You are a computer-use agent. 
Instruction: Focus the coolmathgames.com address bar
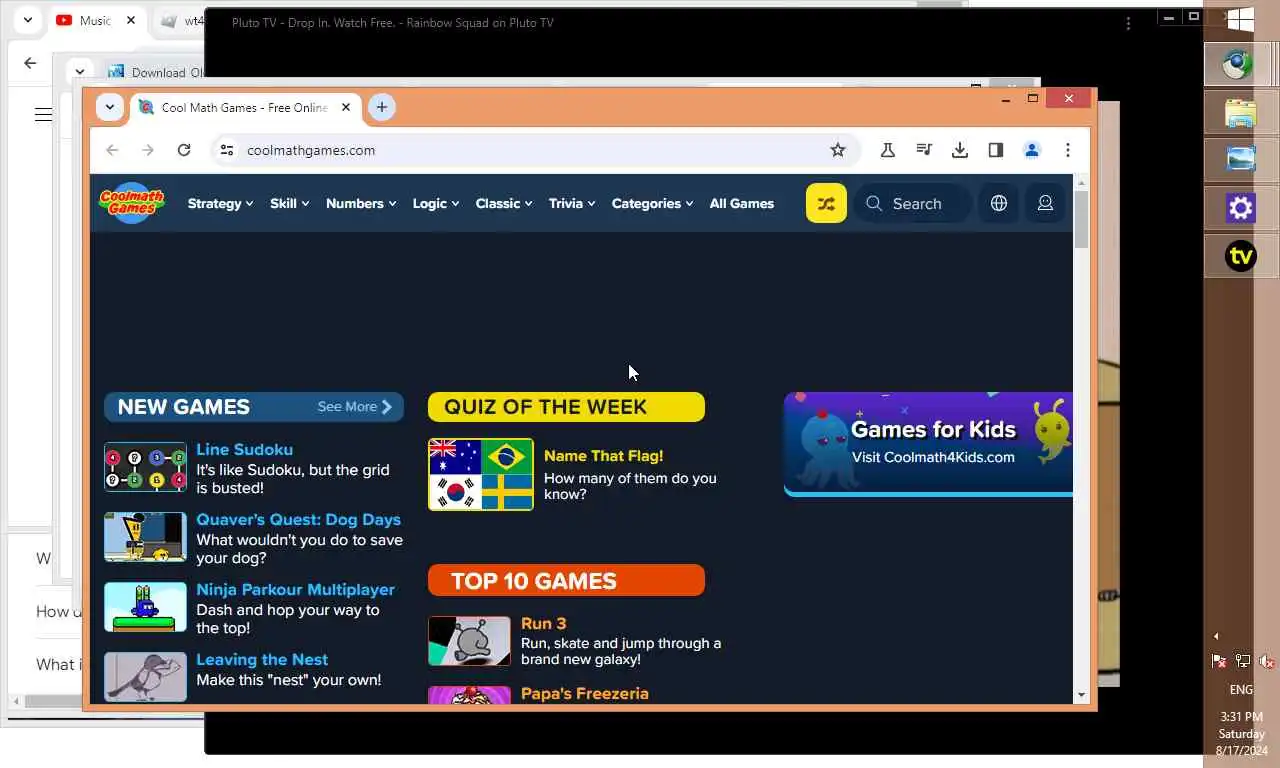click(536, 150)
